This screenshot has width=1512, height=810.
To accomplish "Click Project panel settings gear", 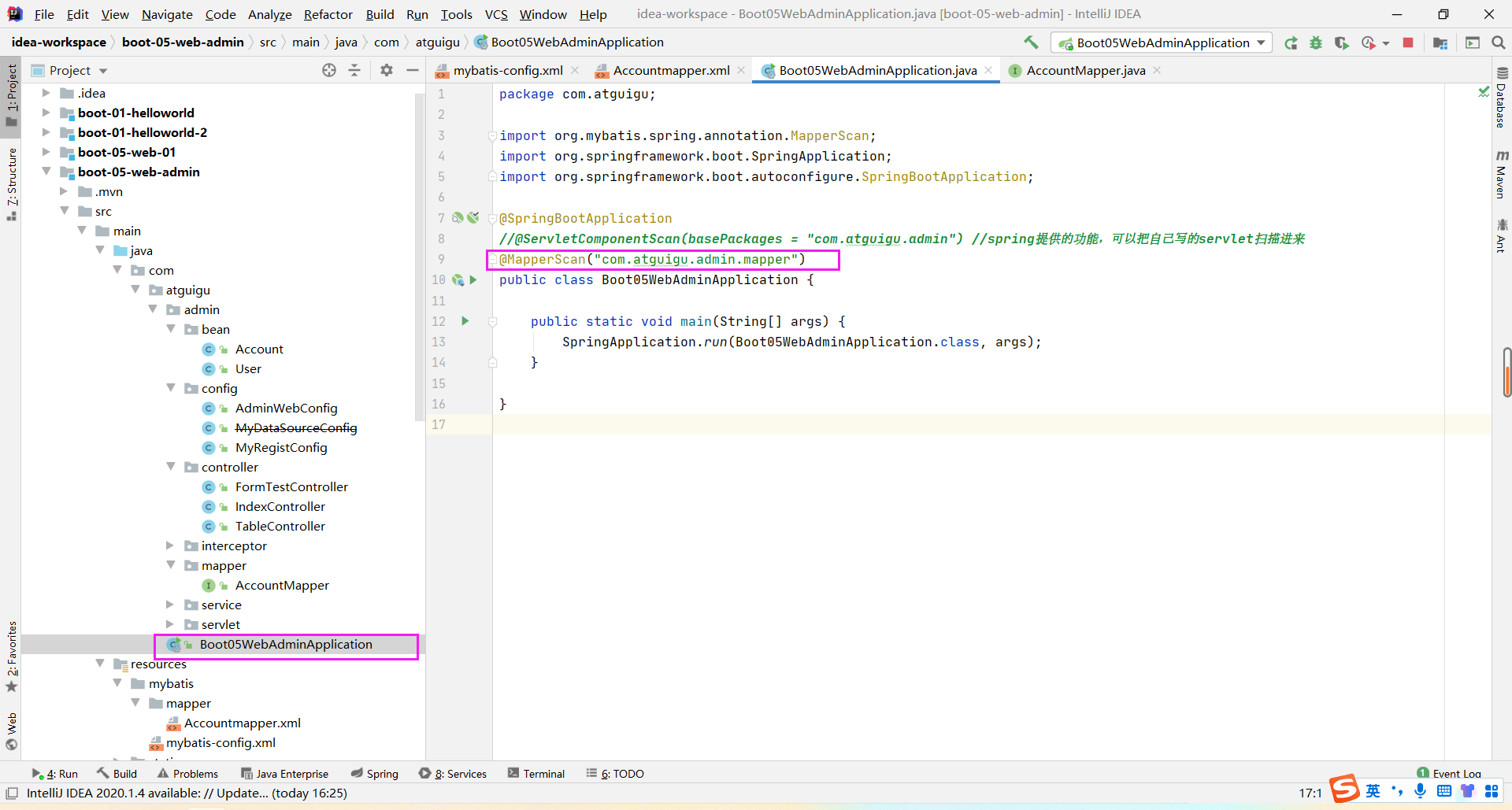I will pyautogui.click(x=386, y=70).
